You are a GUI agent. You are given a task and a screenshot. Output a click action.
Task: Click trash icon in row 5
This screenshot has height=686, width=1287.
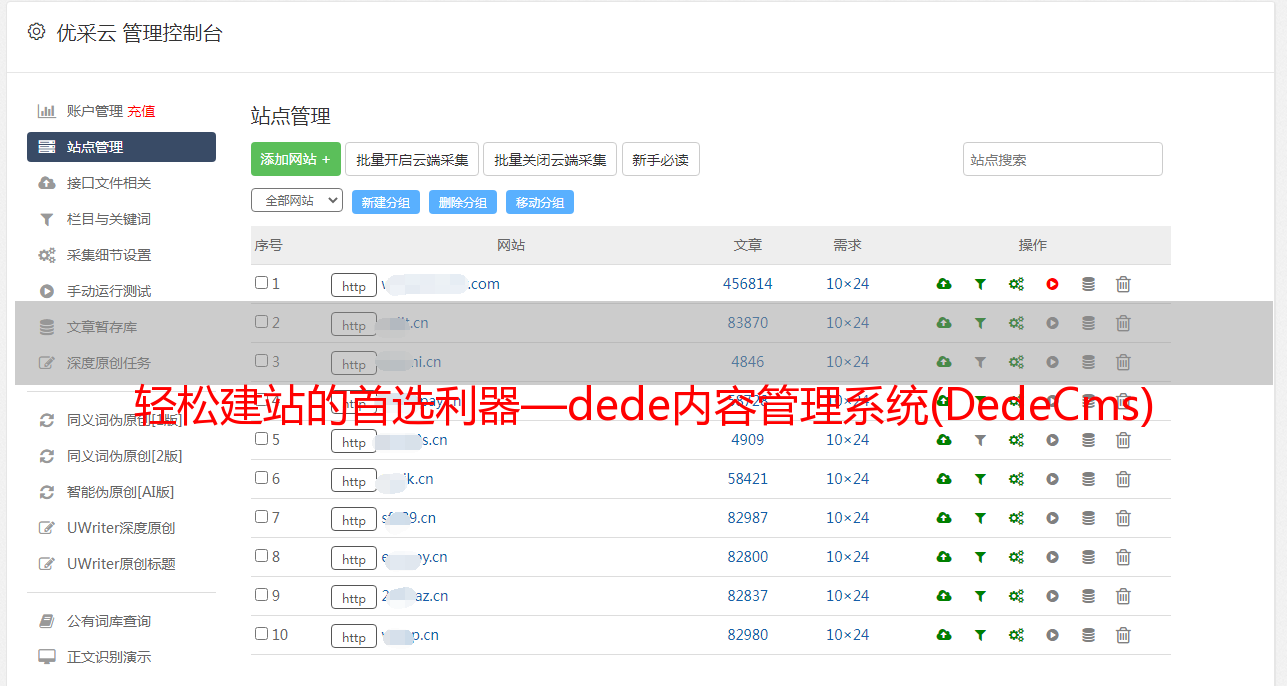point(1123,440)
